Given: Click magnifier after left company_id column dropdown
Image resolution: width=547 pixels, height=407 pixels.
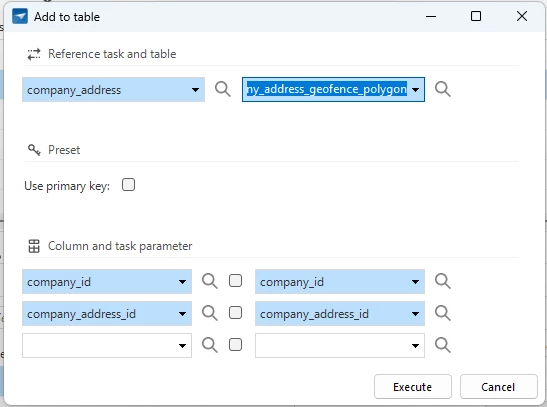Looking at the screenshot, I should [210, 281].
